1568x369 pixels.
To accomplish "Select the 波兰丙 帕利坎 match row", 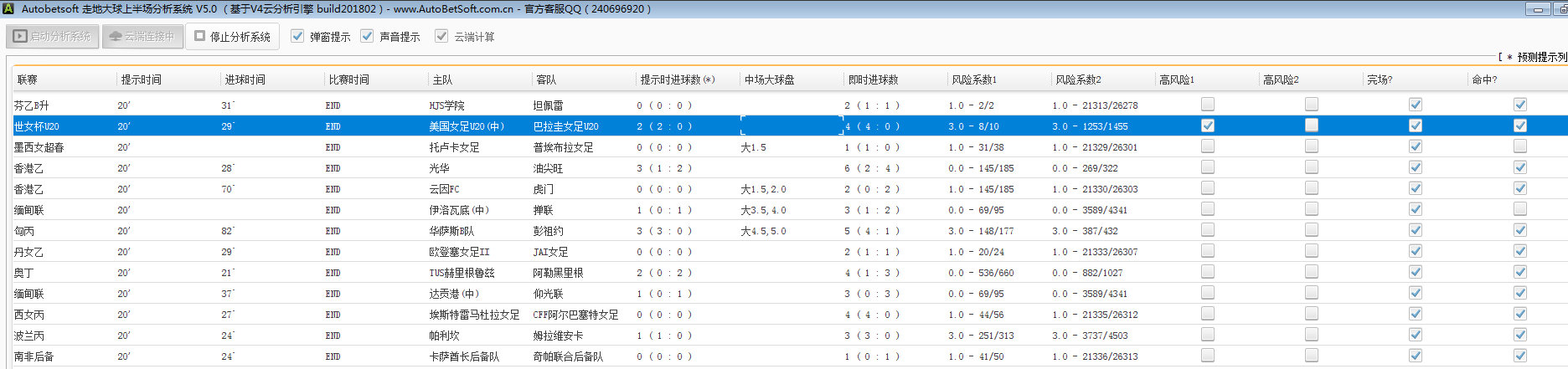I will click(444, 336).
